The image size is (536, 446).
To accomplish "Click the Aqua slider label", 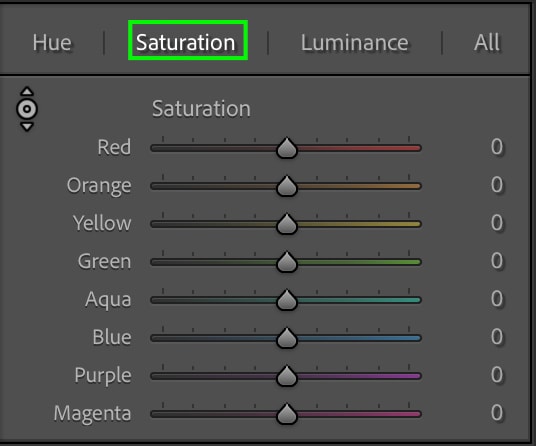I will pos(108,300).
